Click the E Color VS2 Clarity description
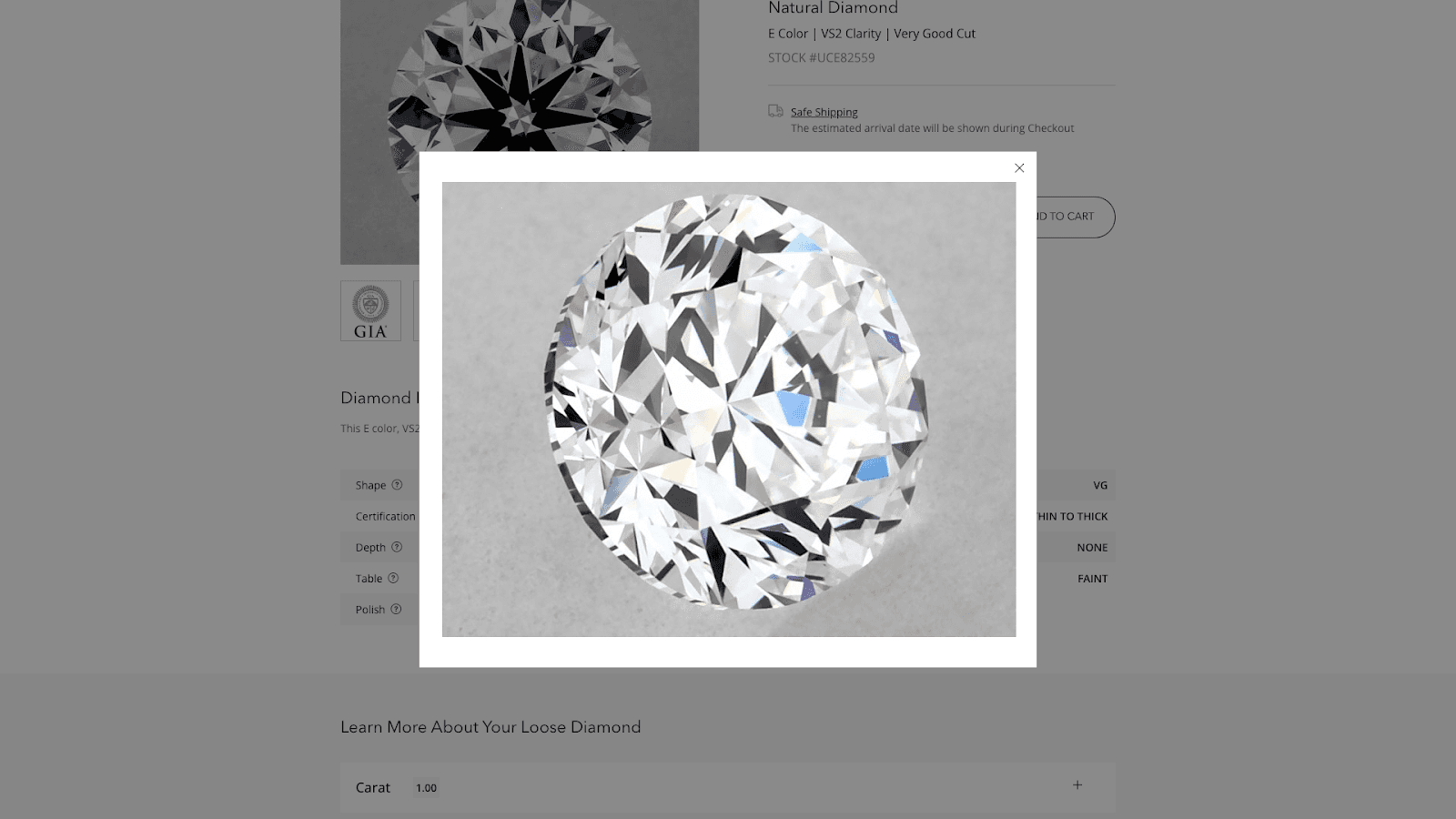This screenshot has width=1456, height=819. click(x=872, y=34)
